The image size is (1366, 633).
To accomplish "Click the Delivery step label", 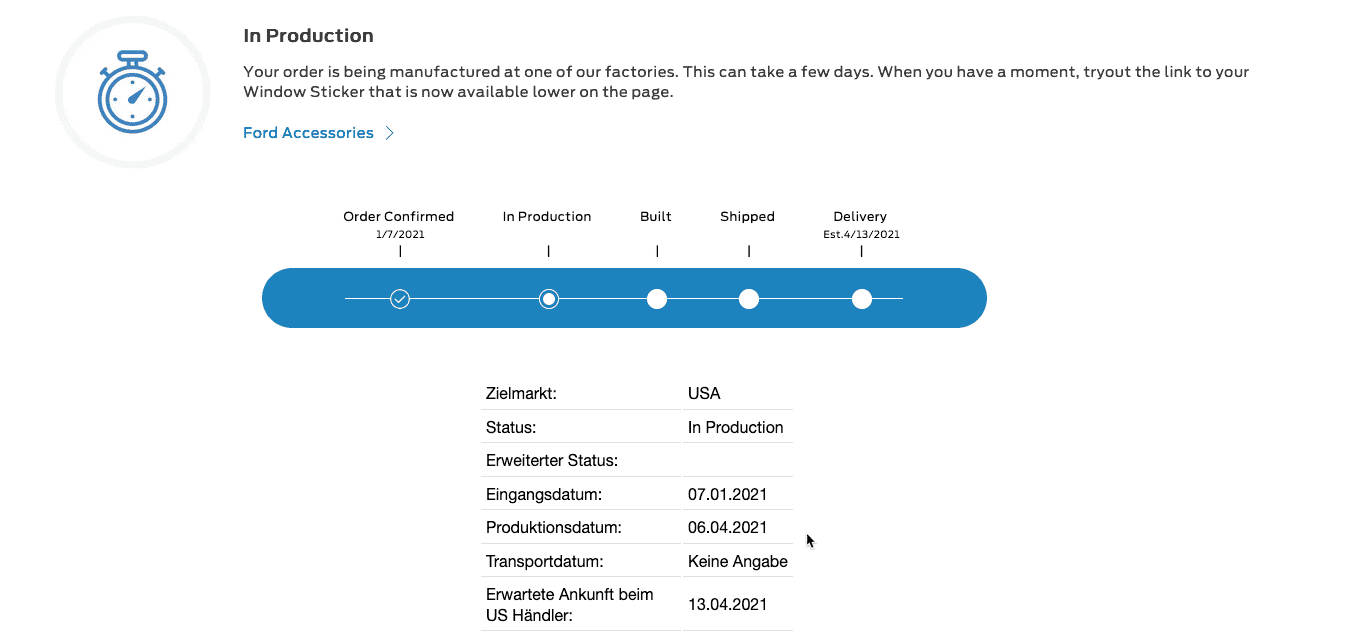I will 860,216.
